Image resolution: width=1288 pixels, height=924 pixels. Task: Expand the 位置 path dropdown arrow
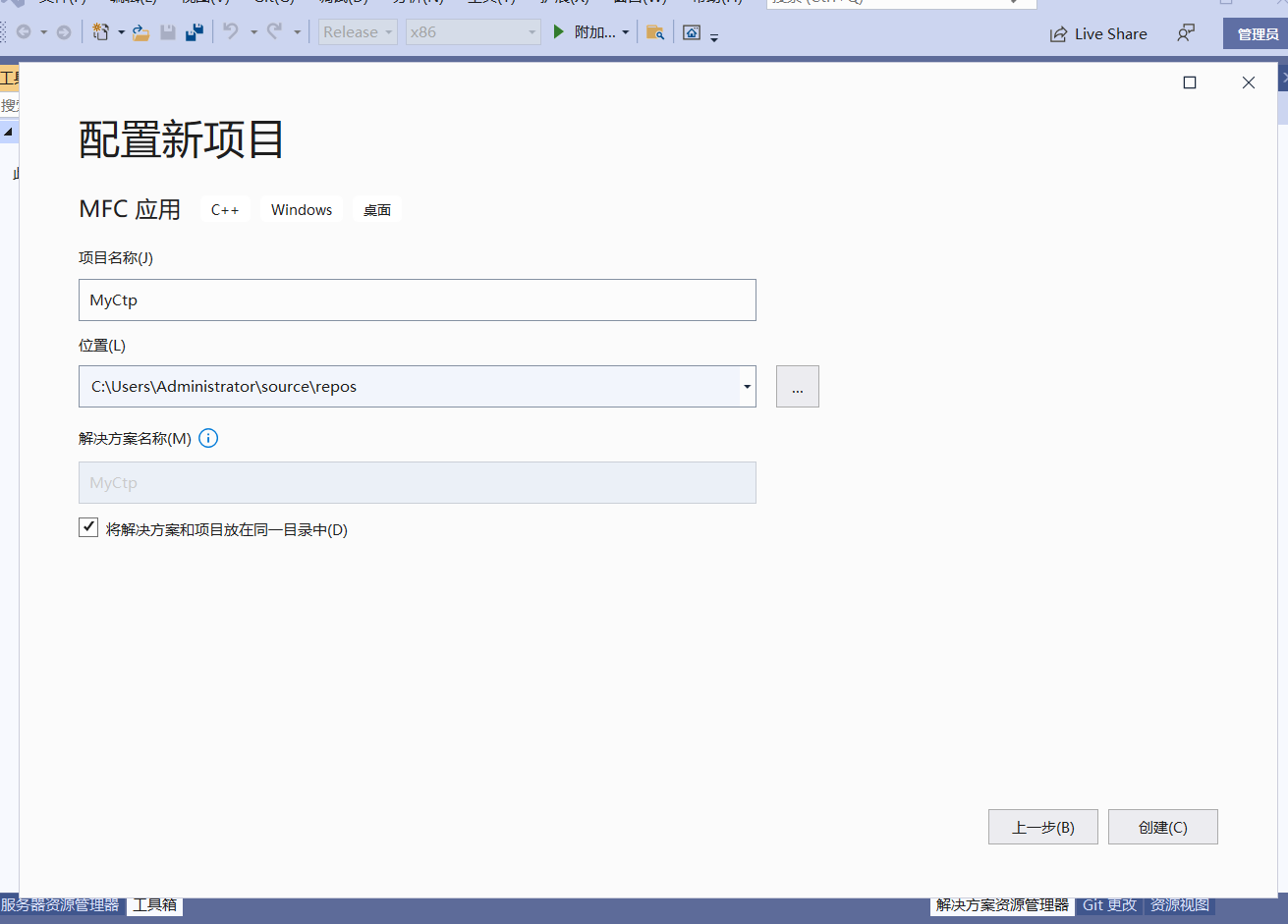pyautogui.click(x=747, y=386)
